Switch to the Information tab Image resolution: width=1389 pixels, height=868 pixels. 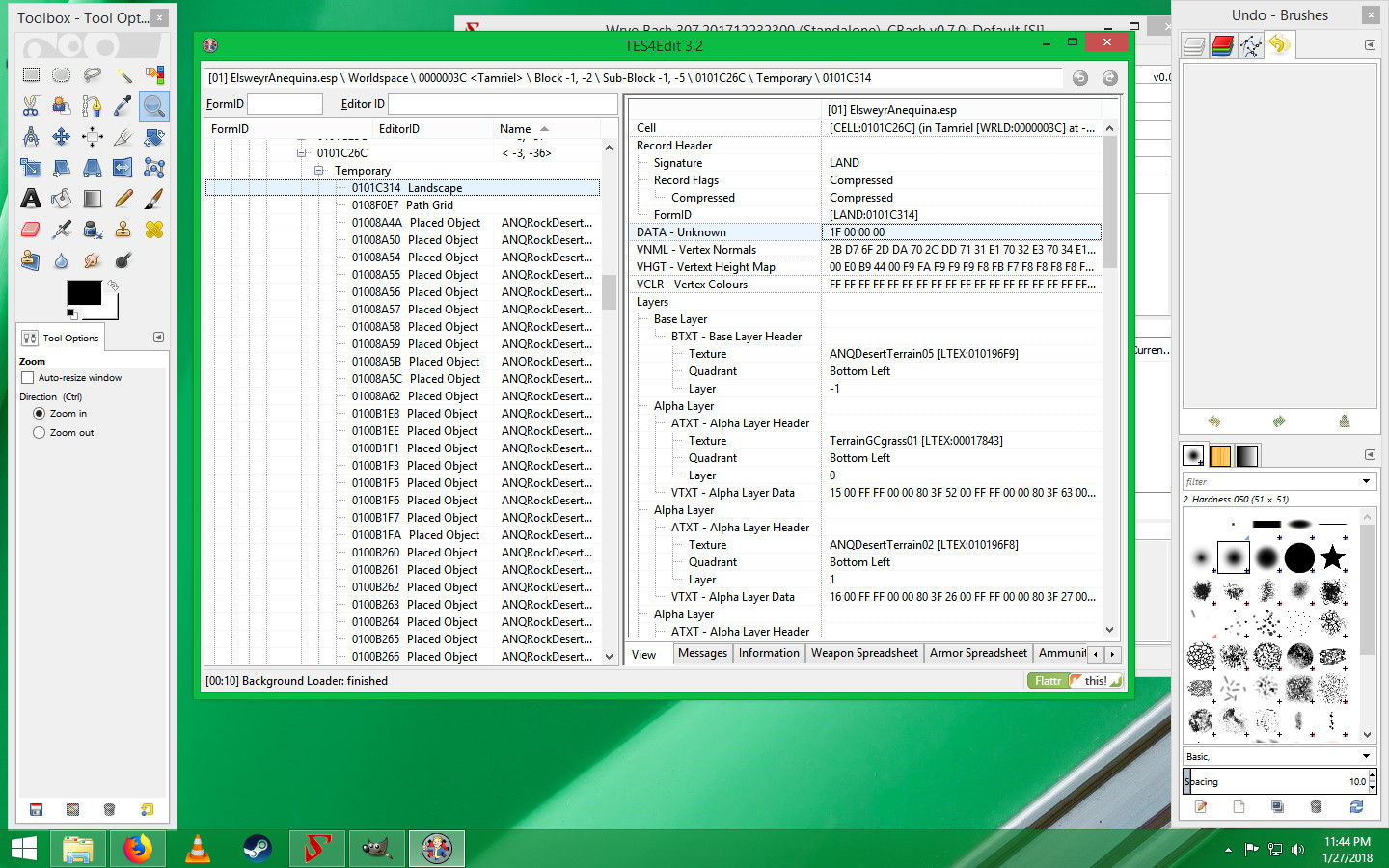point(769,653)
